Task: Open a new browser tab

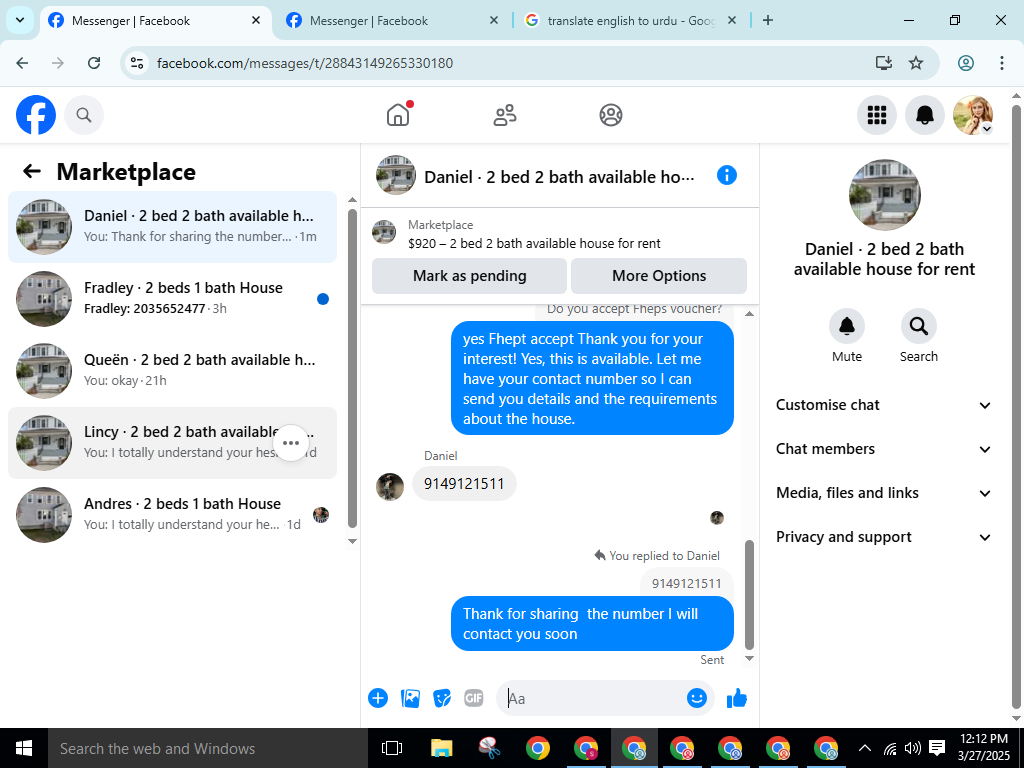Action: 768,20
